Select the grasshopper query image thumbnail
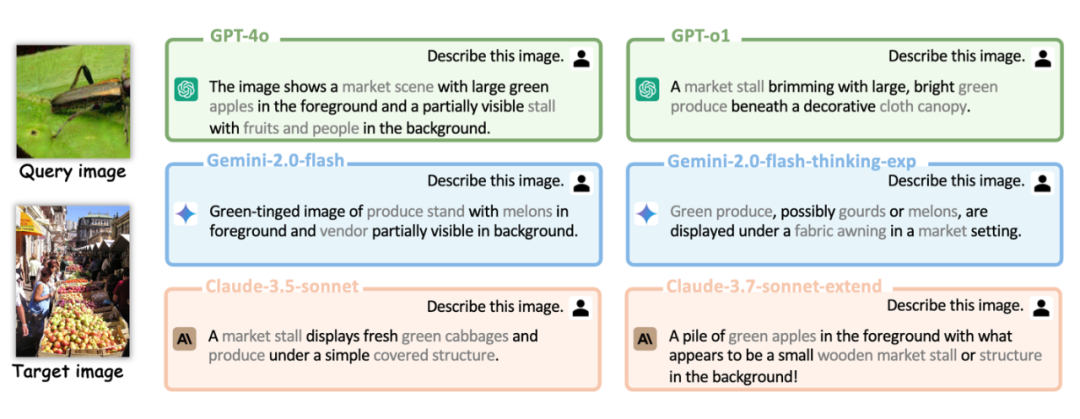Viewport: 1080px width, 419px height. coord(74,101)
